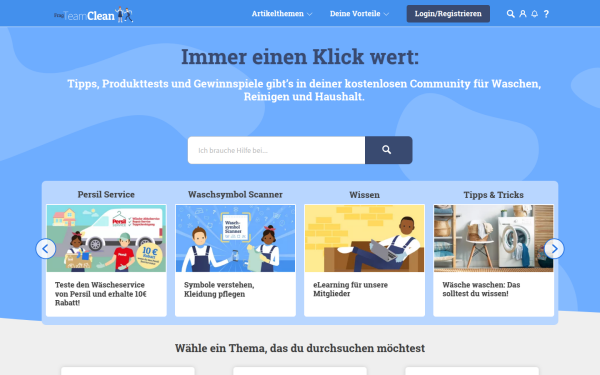Click the Login/Registrieren button
This screenshot has width=600, height=375.
click(x=448, y=14)
